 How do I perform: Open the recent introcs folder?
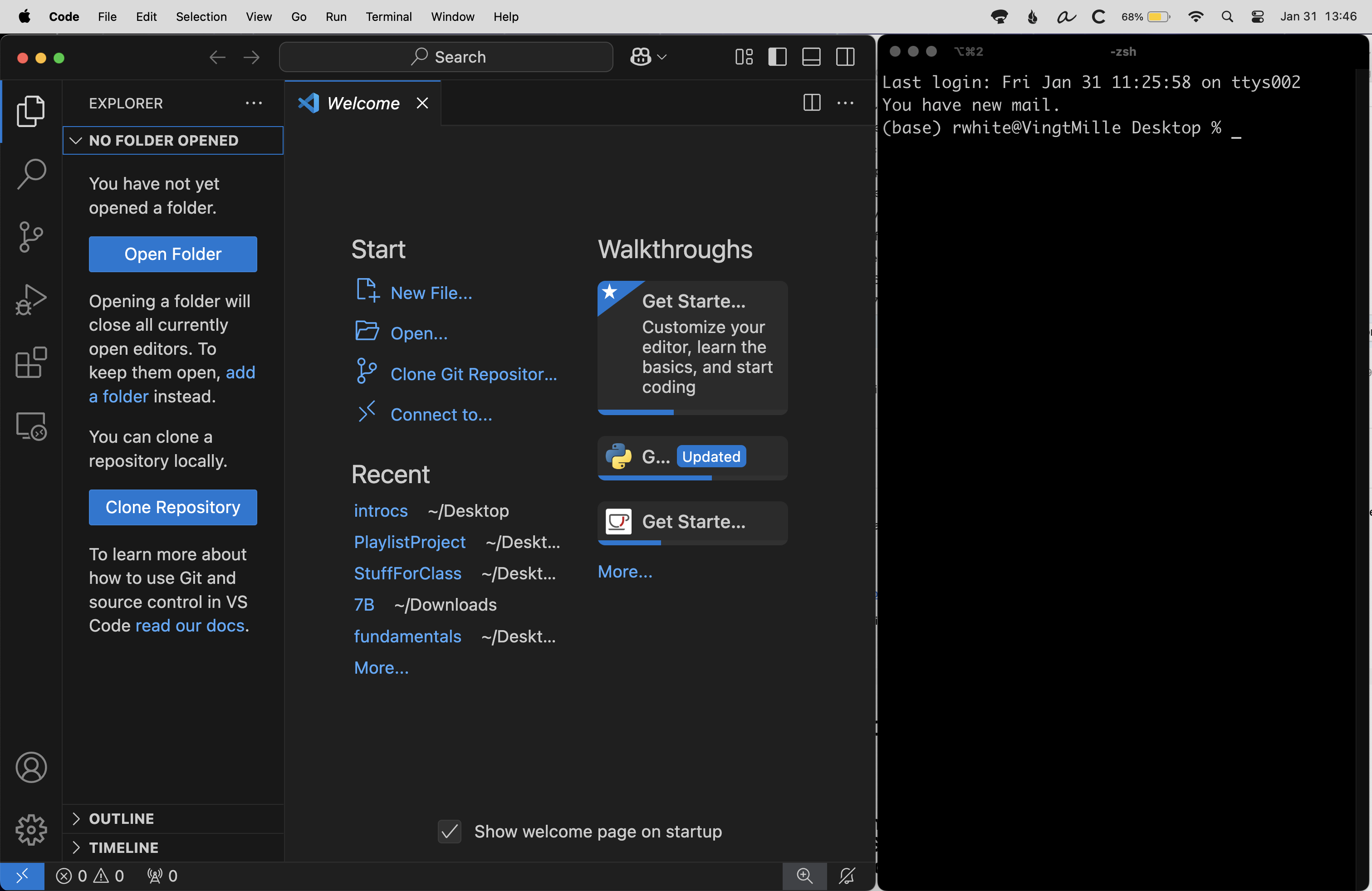click(x=381, y=511)
